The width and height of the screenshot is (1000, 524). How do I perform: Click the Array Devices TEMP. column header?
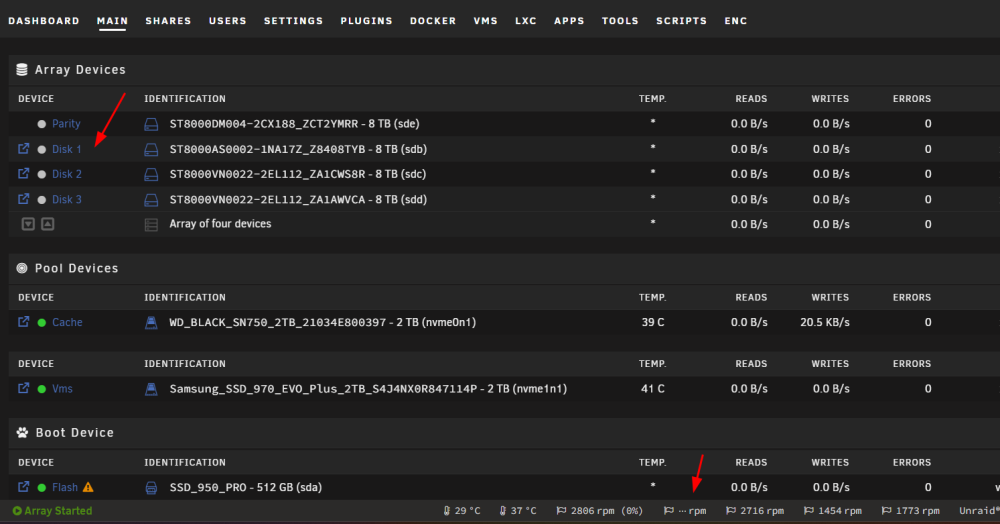pos(652,99)
